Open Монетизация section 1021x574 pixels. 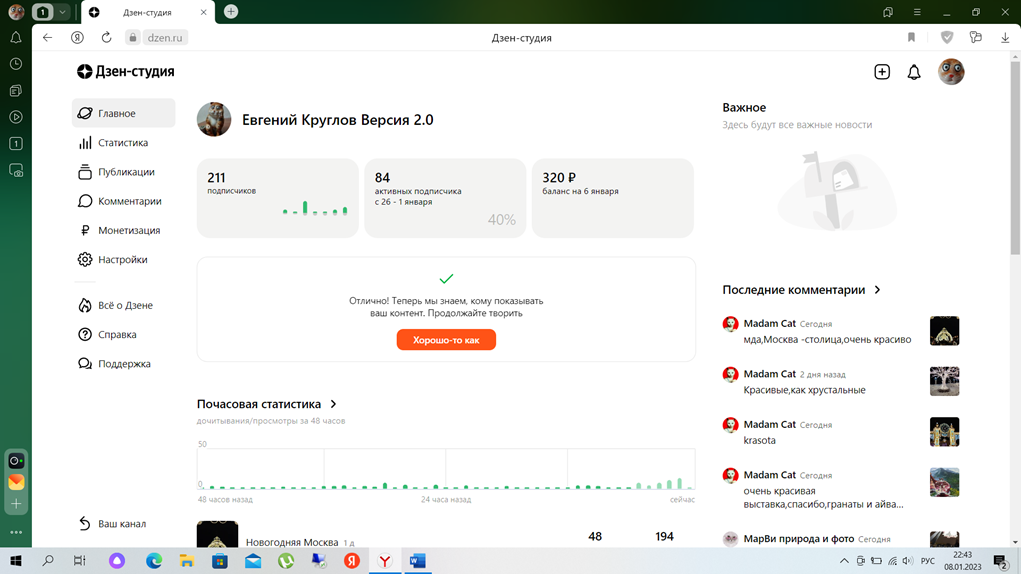pyautogui.click(x=119, y=230)
